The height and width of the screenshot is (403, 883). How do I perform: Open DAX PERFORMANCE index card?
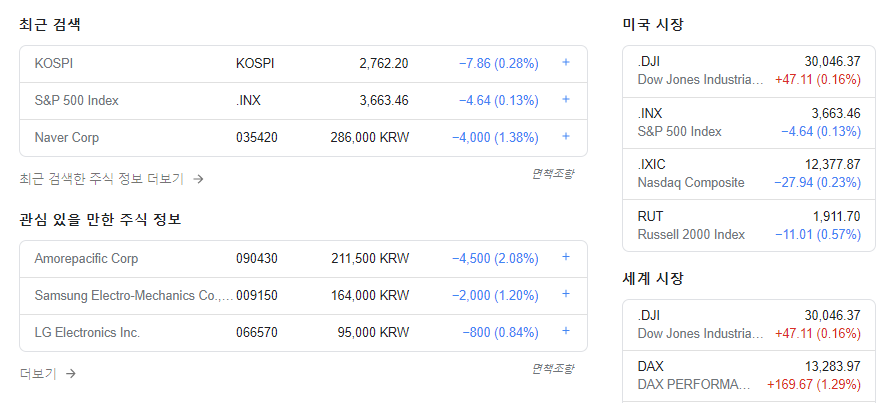[x=749, y=376]
